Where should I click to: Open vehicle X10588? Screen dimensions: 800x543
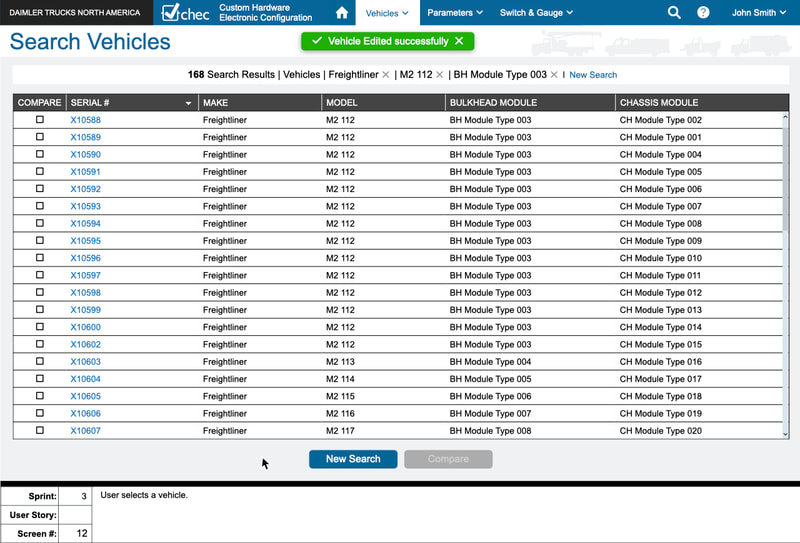point(85,120)
